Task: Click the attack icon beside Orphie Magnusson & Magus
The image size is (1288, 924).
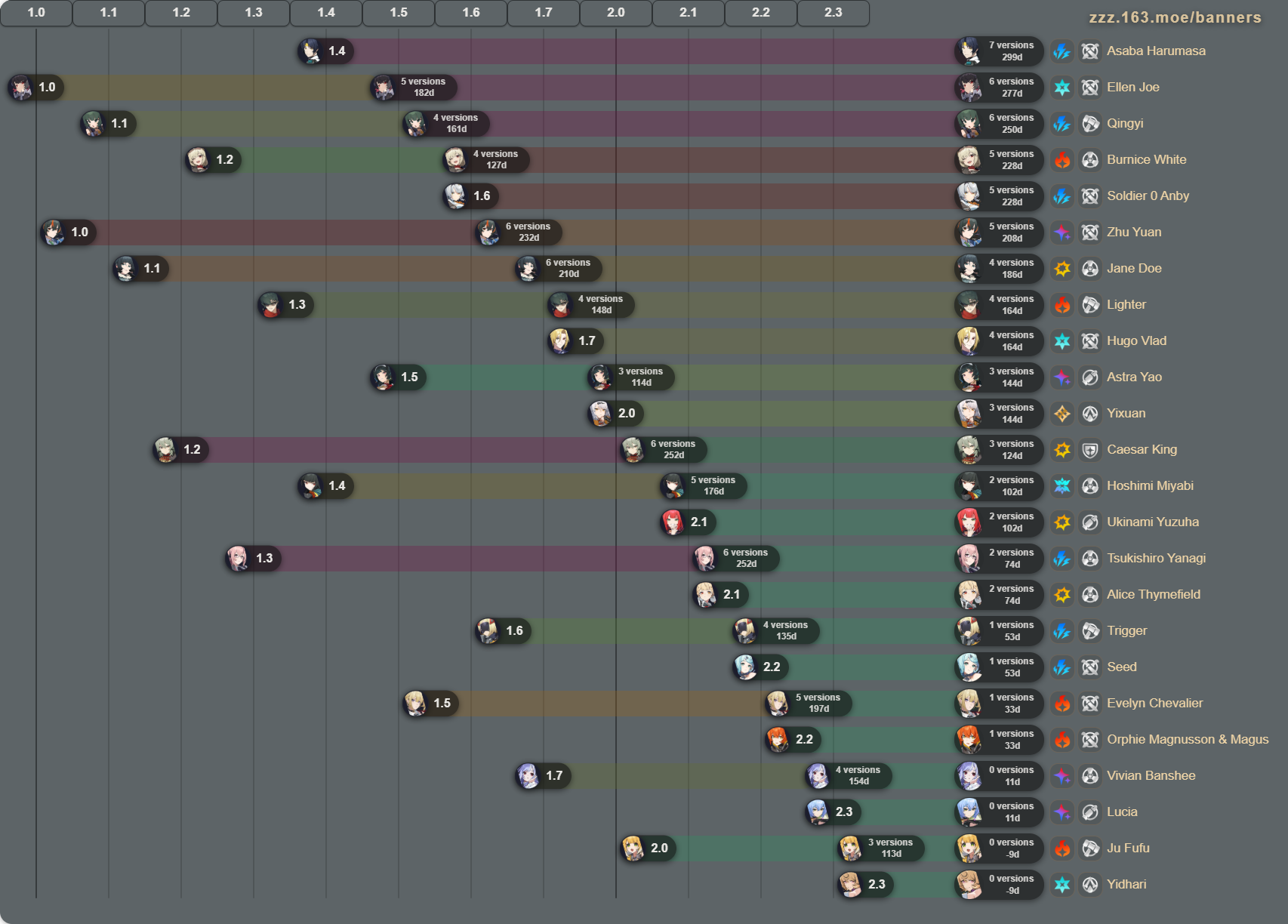Action: click(1090, 740)
